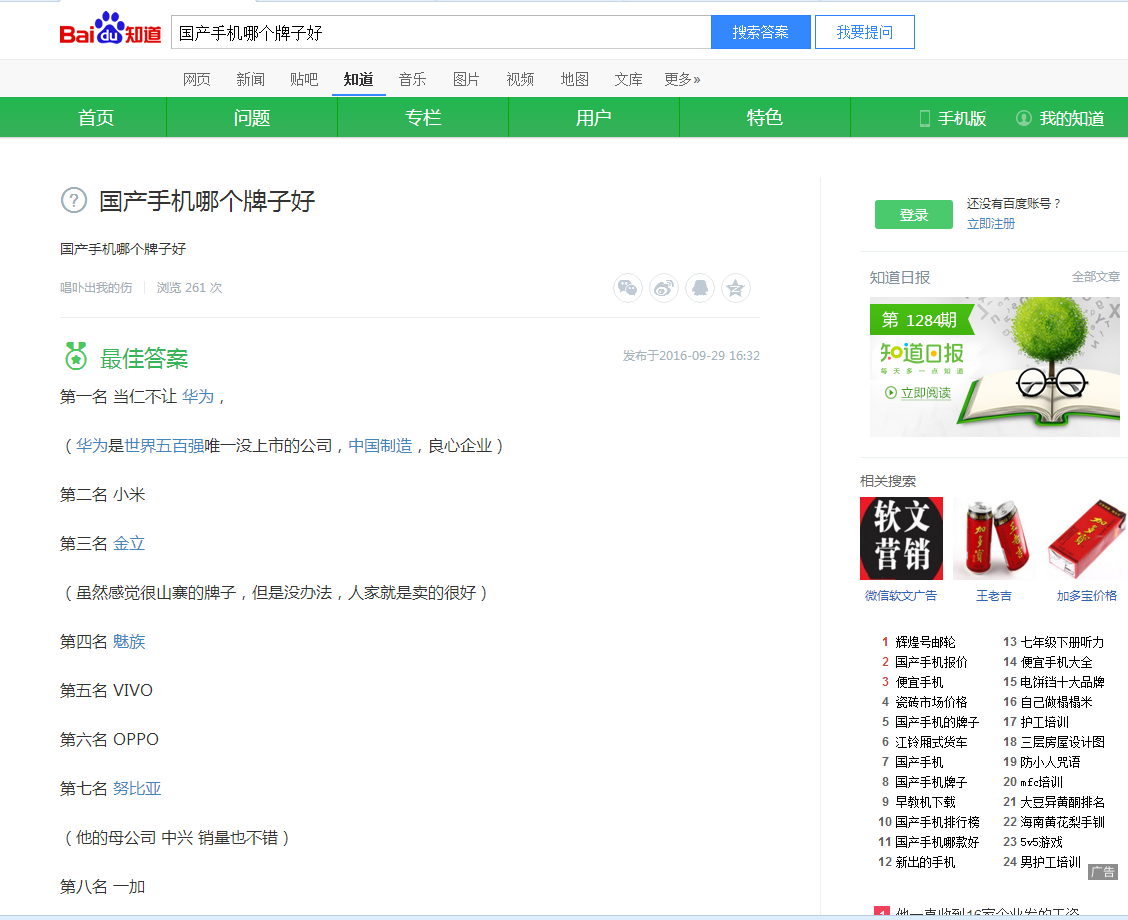Open 全部文章 in 知道日报
Image resolution: width=1128 pixels, height=920 pixels.
(1096, 277)
